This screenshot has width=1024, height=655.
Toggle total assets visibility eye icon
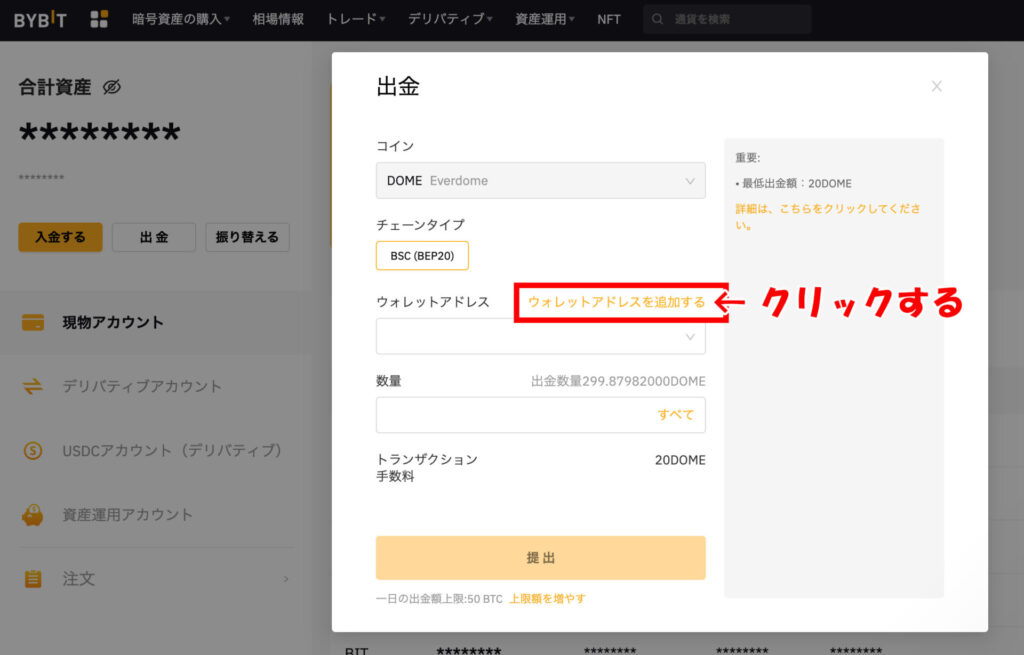tap(112, 87)
